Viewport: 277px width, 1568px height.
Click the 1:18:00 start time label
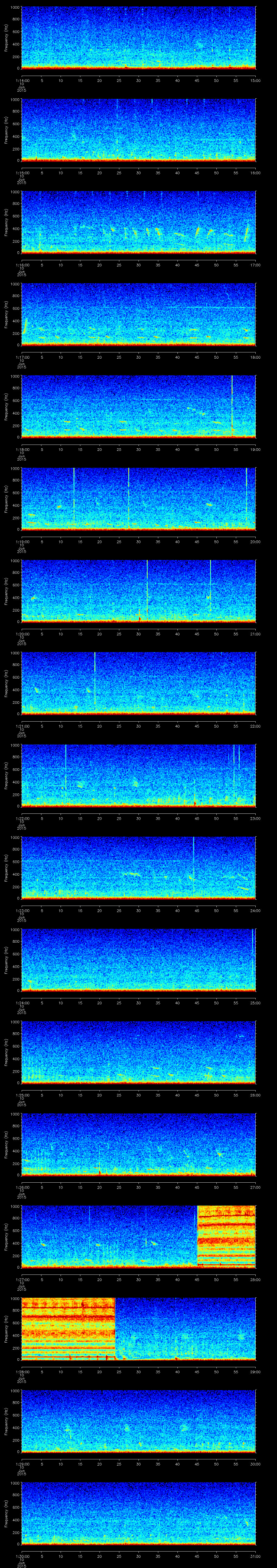(22, 450)
